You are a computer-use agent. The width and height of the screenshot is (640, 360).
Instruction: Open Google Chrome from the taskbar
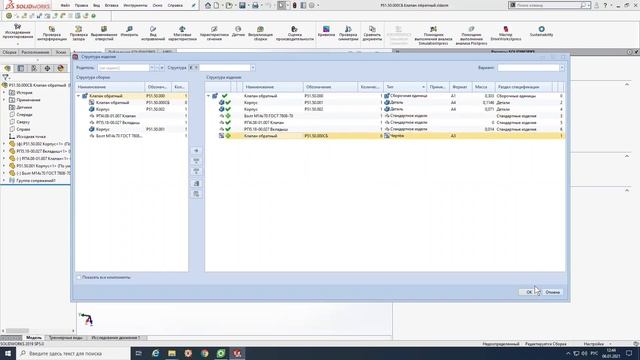click(204, 353)
